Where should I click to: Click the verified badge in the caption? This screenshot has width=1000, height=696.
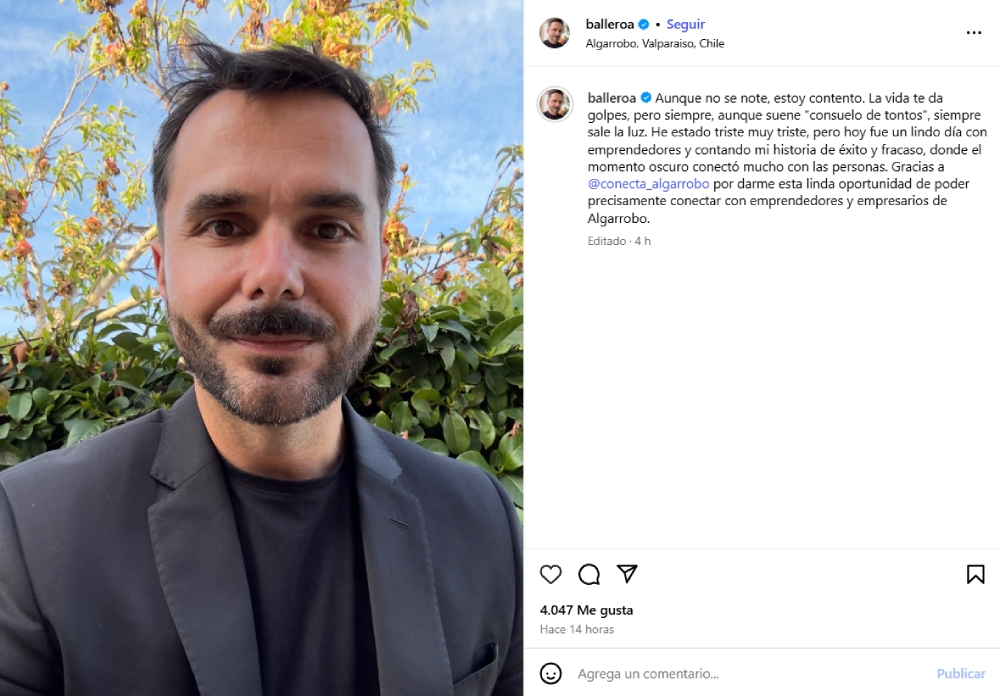pyautogui.click(x=645, y=98)
